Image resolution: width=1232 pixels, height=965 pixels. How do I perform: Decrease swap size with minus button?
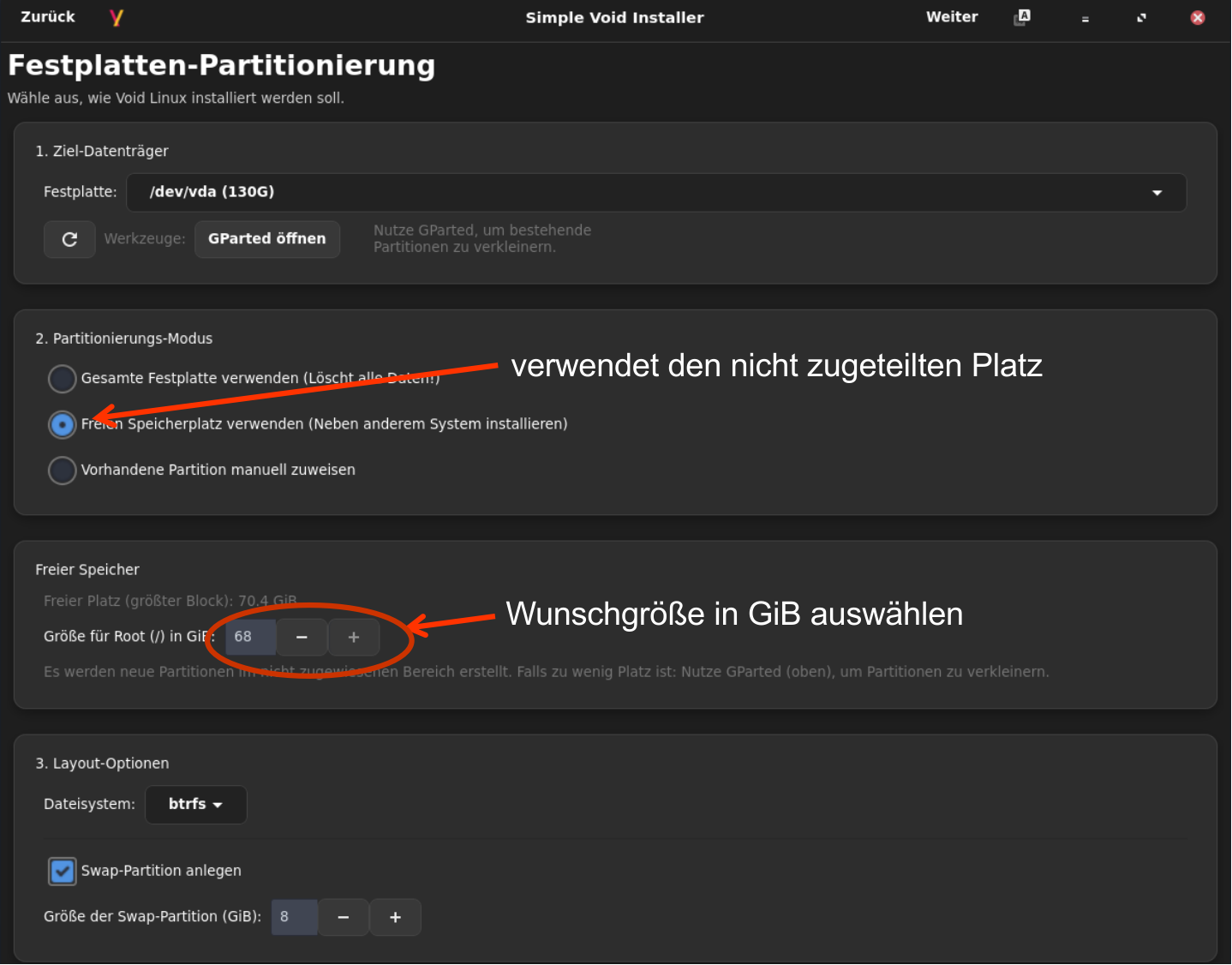[x=344, y=917]
